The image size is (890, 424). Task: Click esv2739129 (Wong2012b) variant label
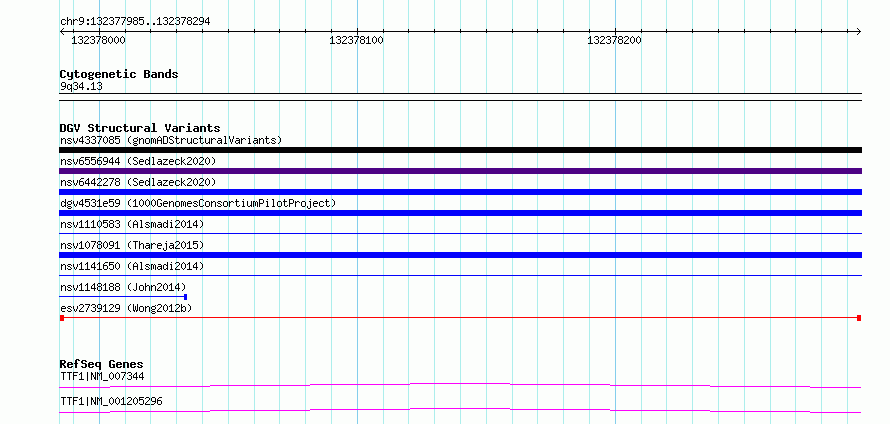(126, 308)
